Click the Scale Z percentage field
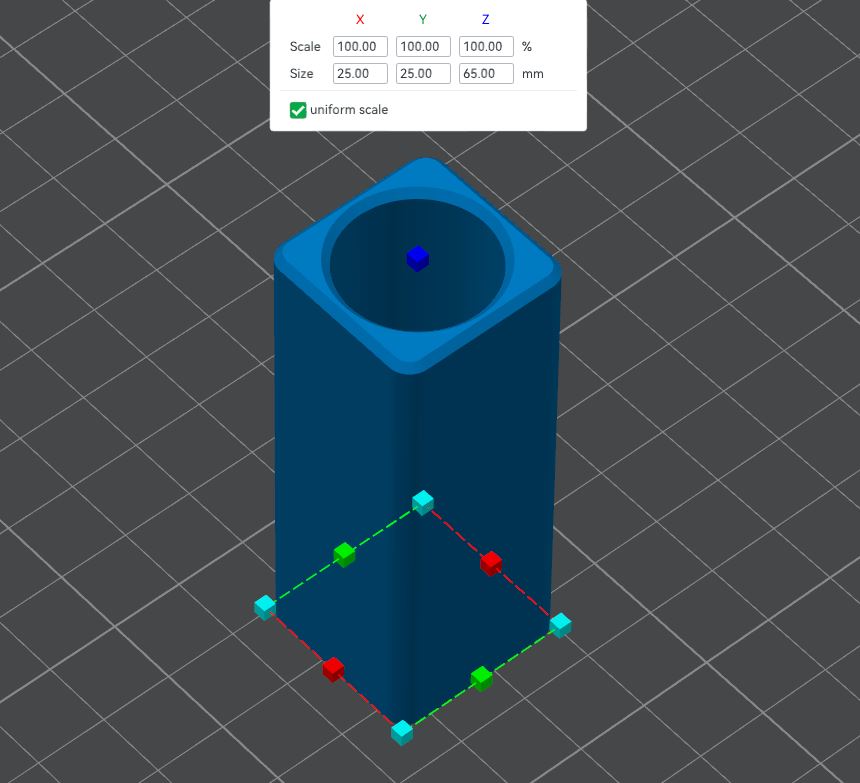The height and width of the screenshot is (783, 860). [x=486, y=46]
